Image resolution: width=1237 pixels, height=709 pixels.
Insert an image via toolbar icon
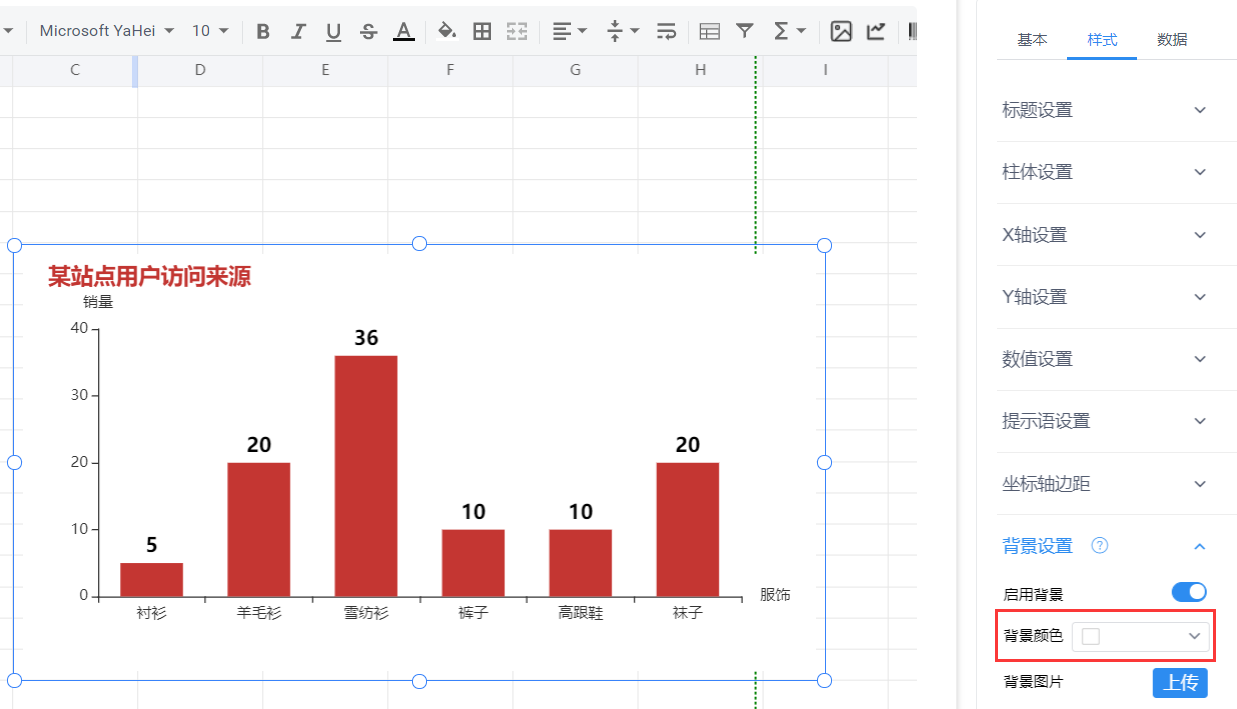point(841,31)
